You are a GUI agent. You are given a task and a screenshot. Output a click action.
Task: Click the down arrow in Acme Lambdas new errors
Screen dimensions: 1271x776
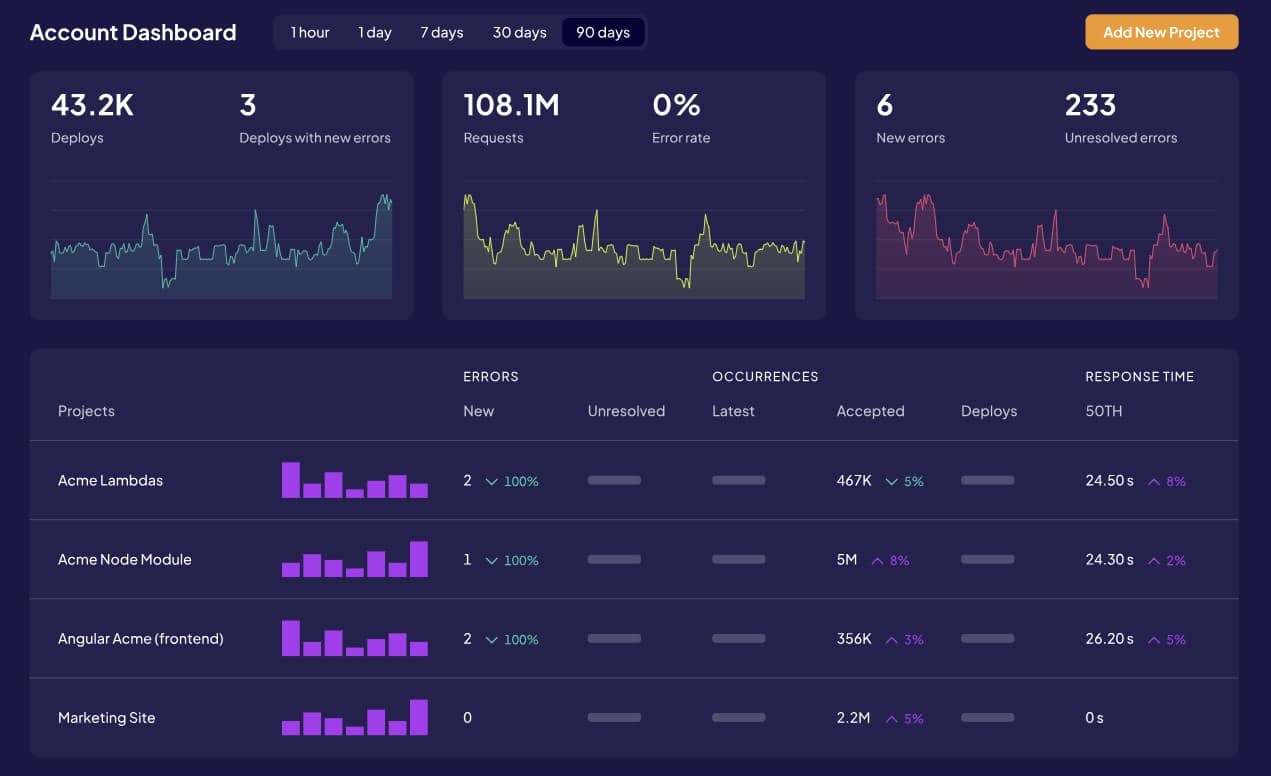click(x=492, y=481)
